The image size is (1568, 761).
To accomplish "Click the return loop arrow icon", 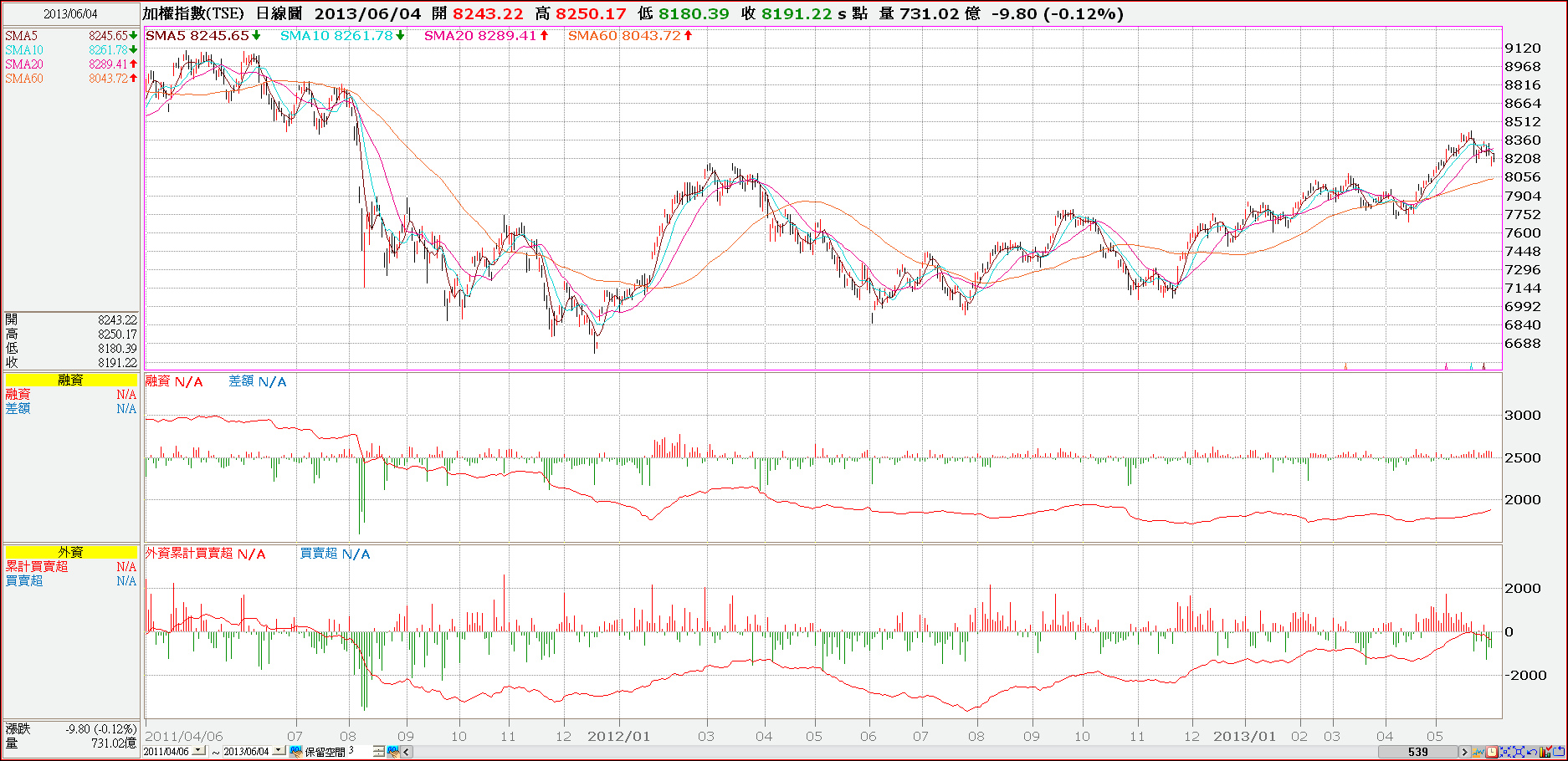I will tap(1559, 752).
